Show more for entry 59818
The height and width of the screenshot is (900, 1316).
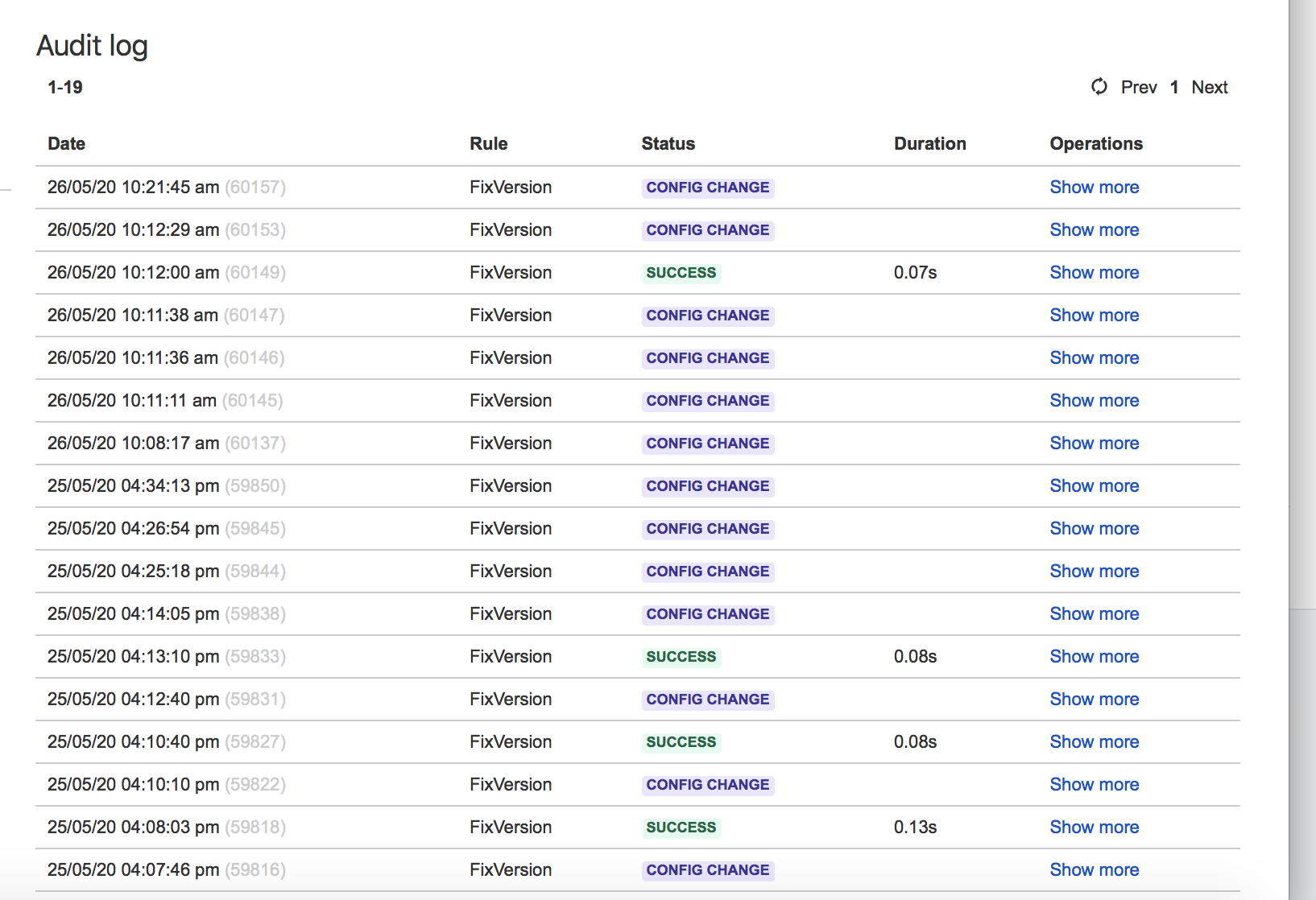(x=1094, y=827)
